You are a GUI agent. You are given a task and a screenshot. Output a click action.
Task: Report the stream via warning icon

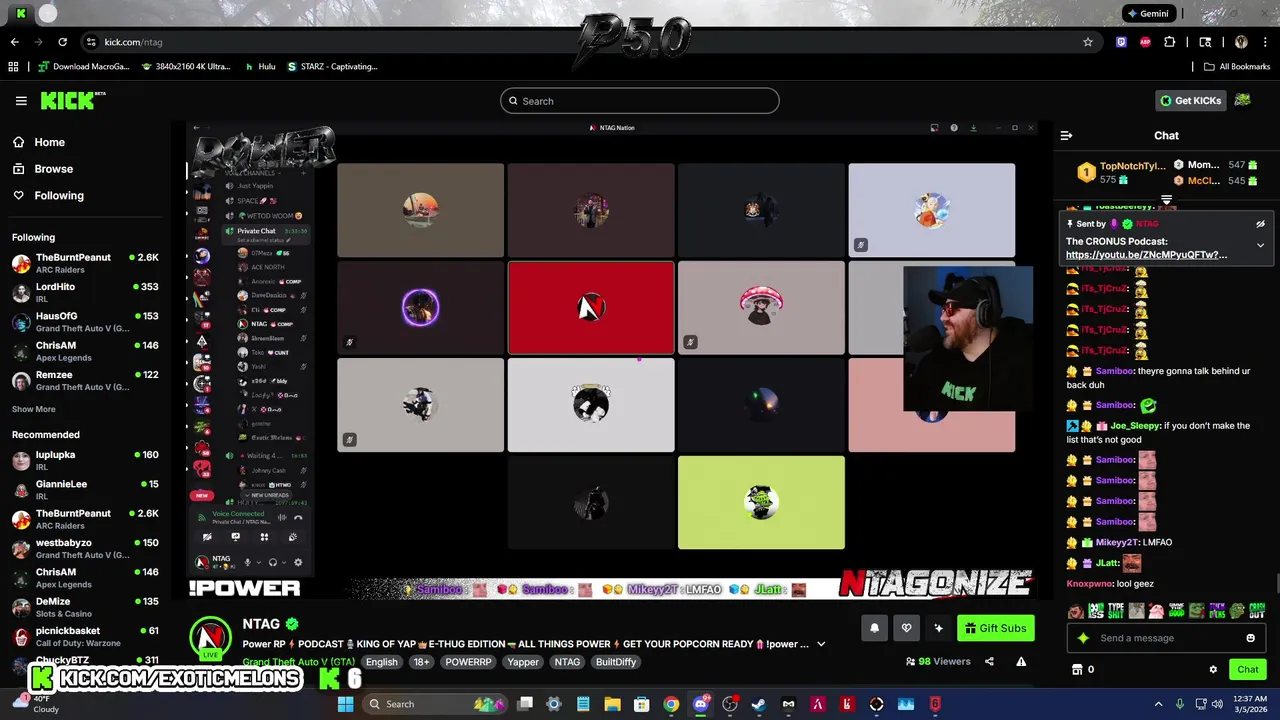pos(1021,661)
